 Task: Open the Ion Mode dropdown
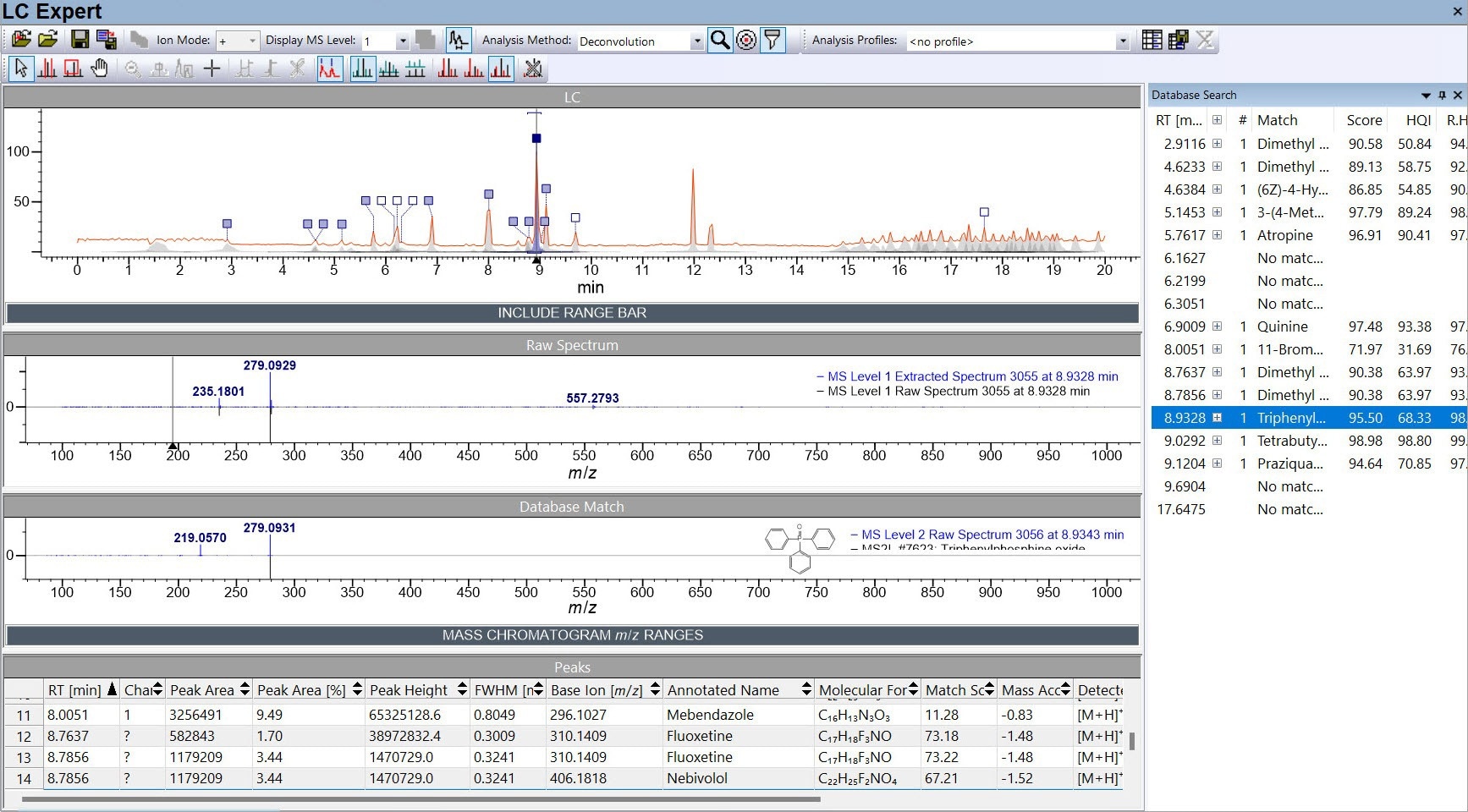click(x=251, y=40)
